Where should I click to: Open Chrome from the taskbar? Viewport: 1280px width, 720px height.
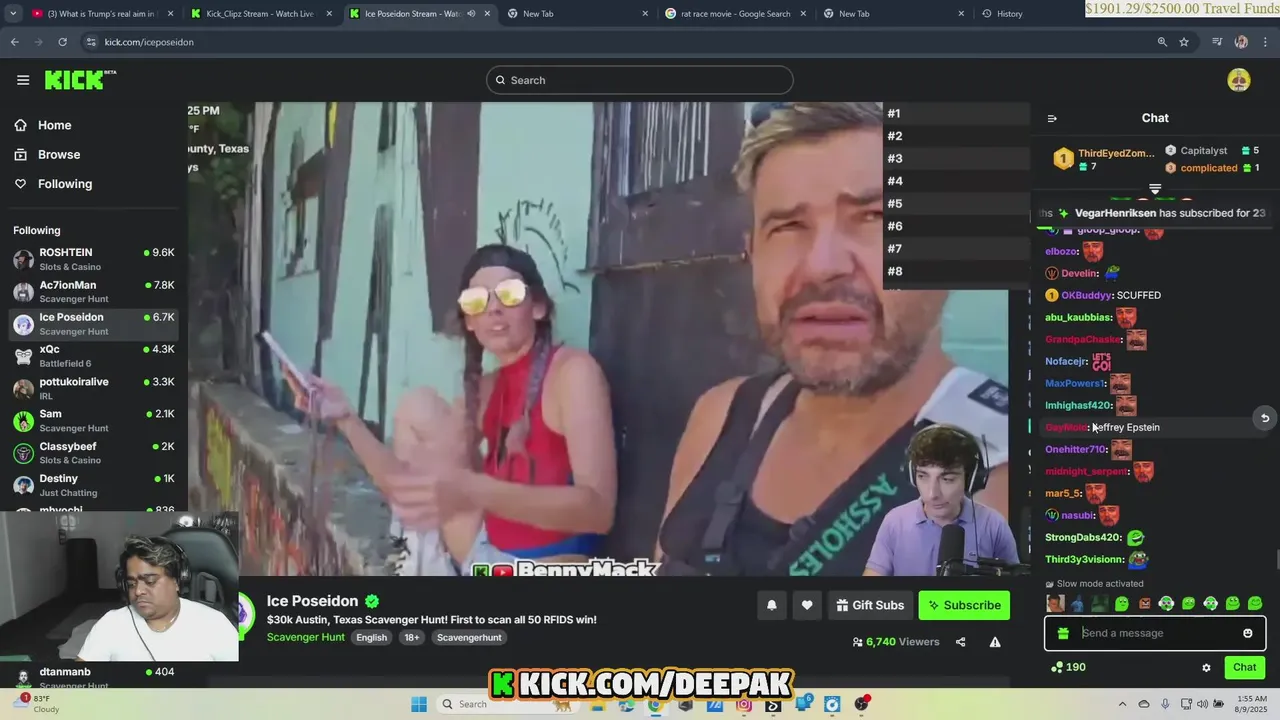point(654,704)
